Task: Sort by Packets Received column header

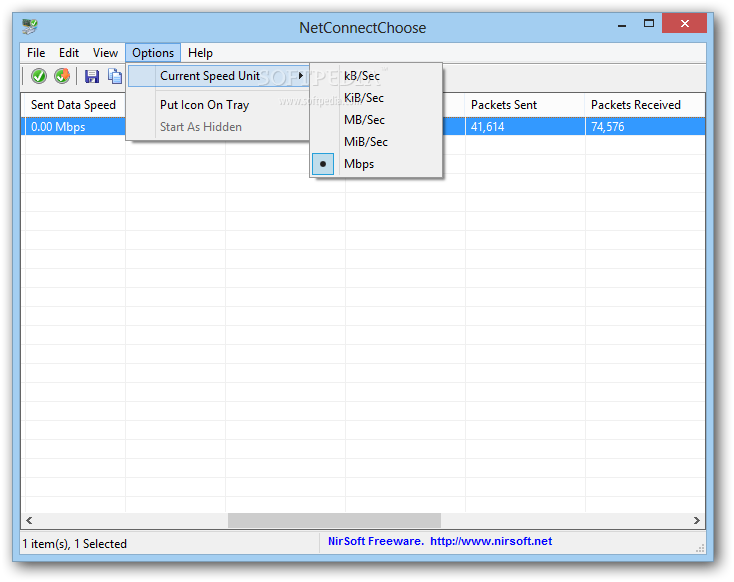Action: pyautogui.click(x=645, y=105)
